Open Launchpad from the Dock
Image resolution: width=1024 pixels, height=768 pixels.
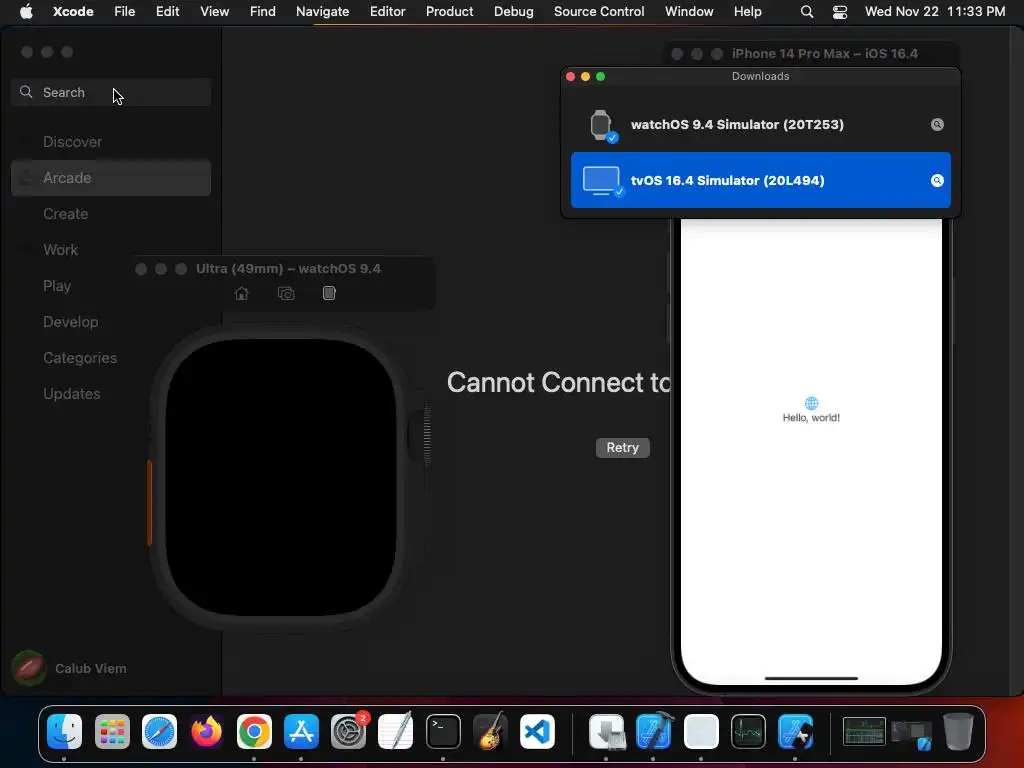click(x=112, y=731)
